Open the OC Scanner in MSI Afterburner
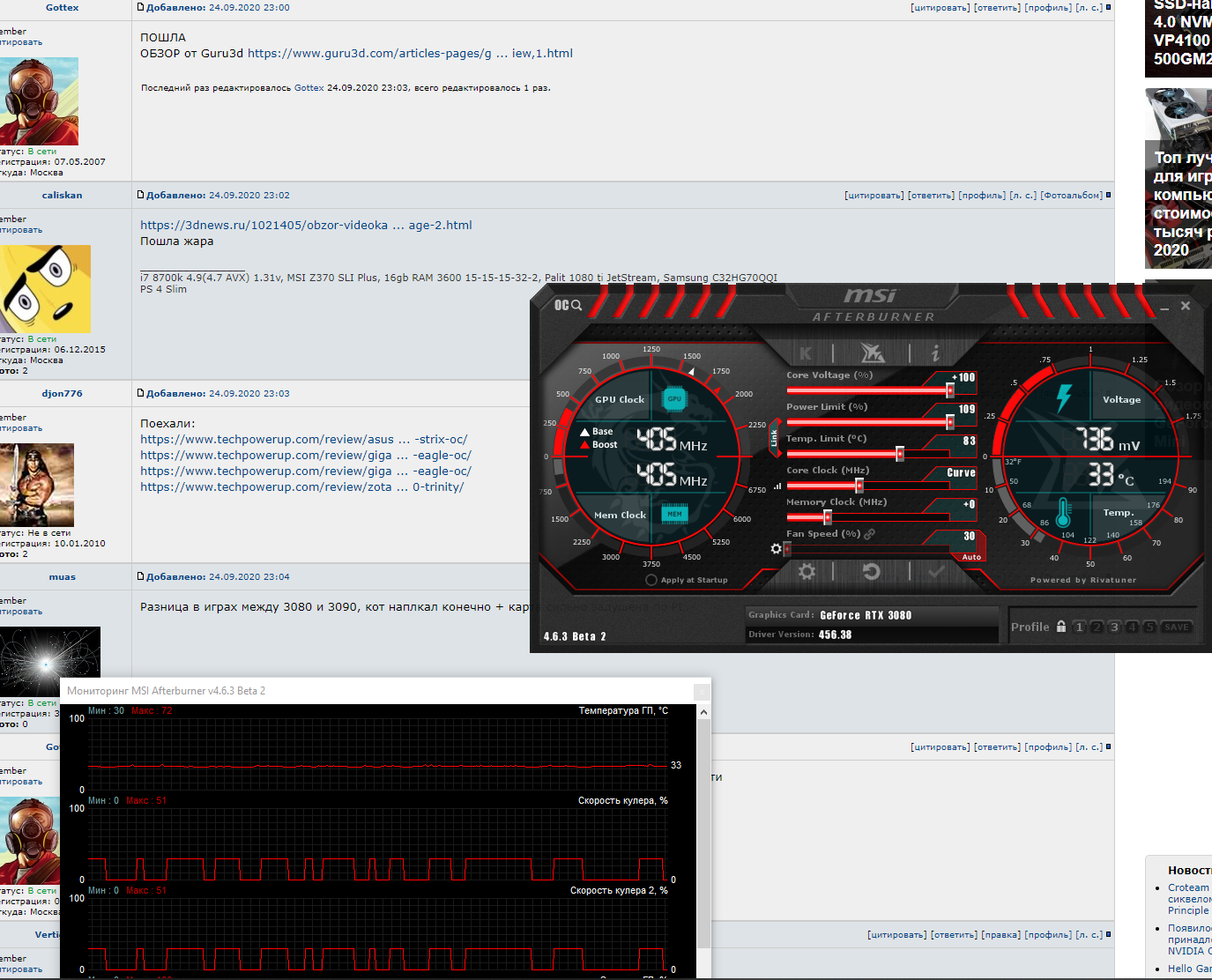1212x980 pixels. [568, 305]
